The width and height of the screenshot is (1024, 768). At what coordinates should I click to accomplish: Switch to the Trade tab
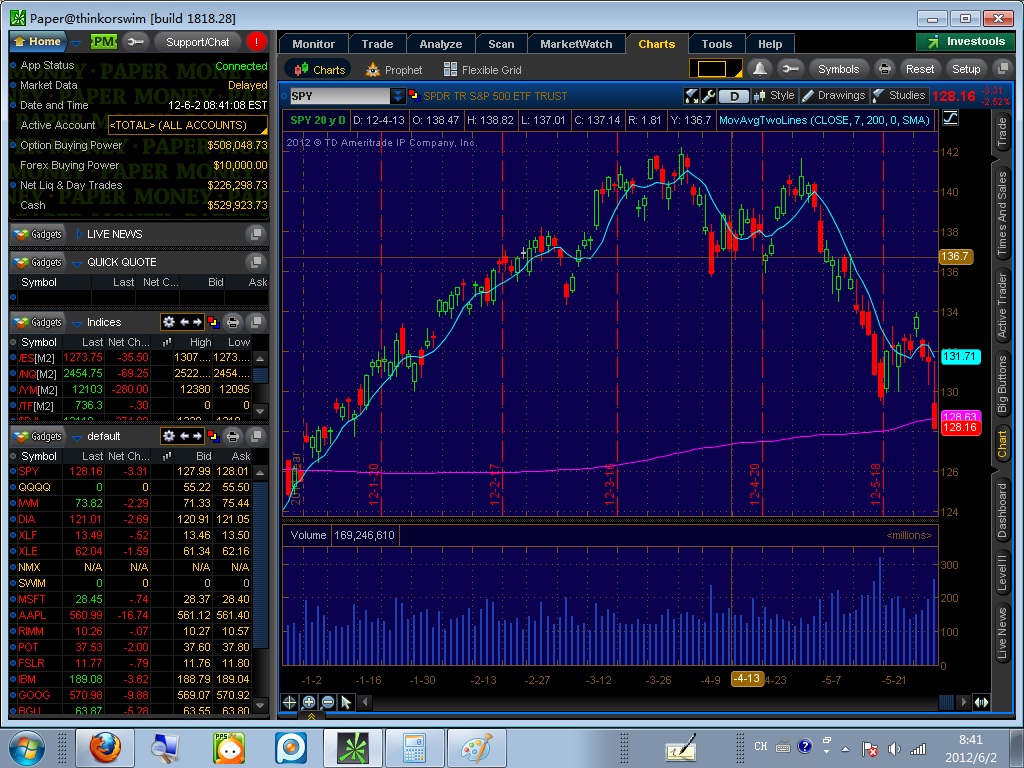377,44
